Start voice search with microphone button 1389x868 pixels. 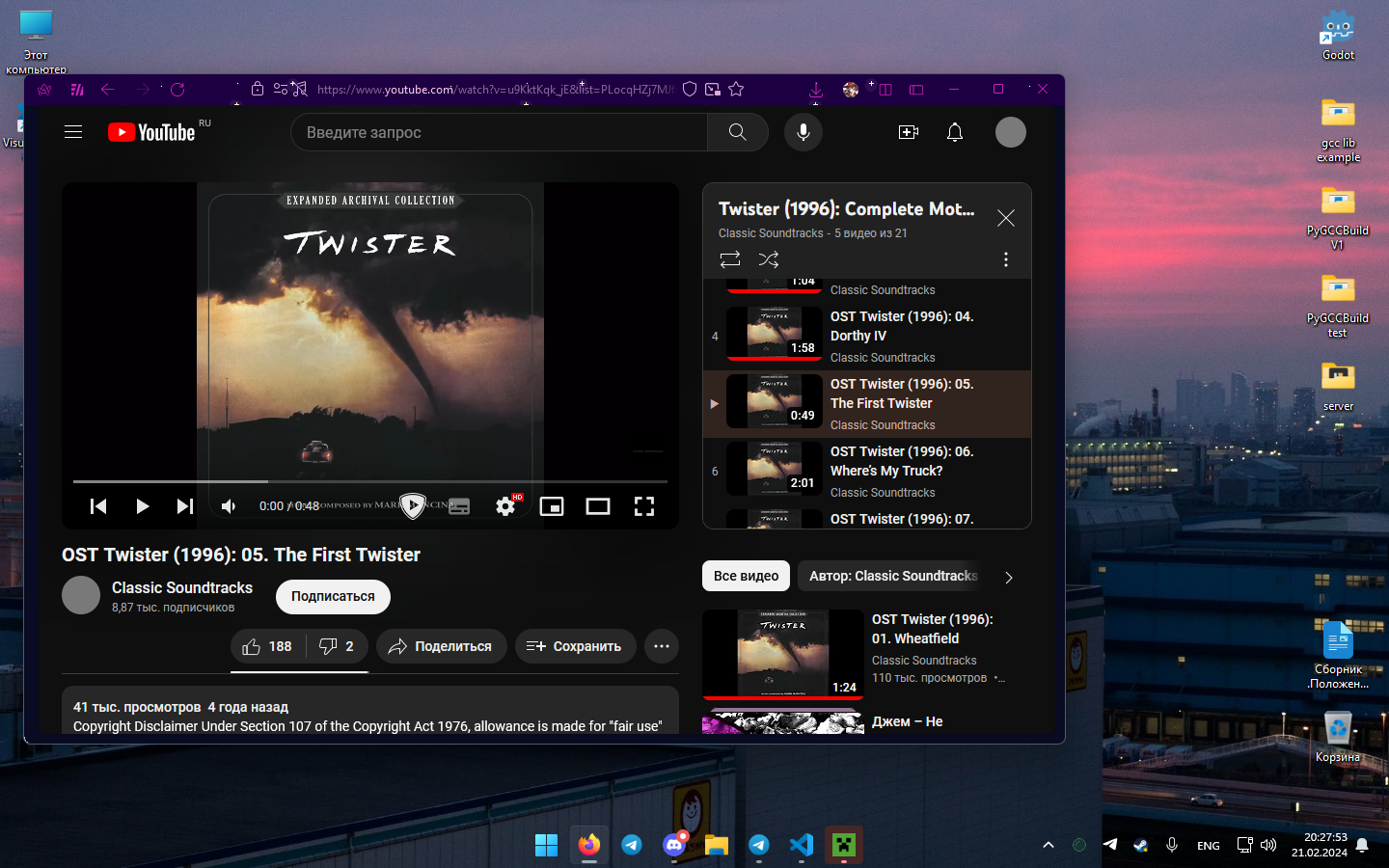click(x=803, y=132)
